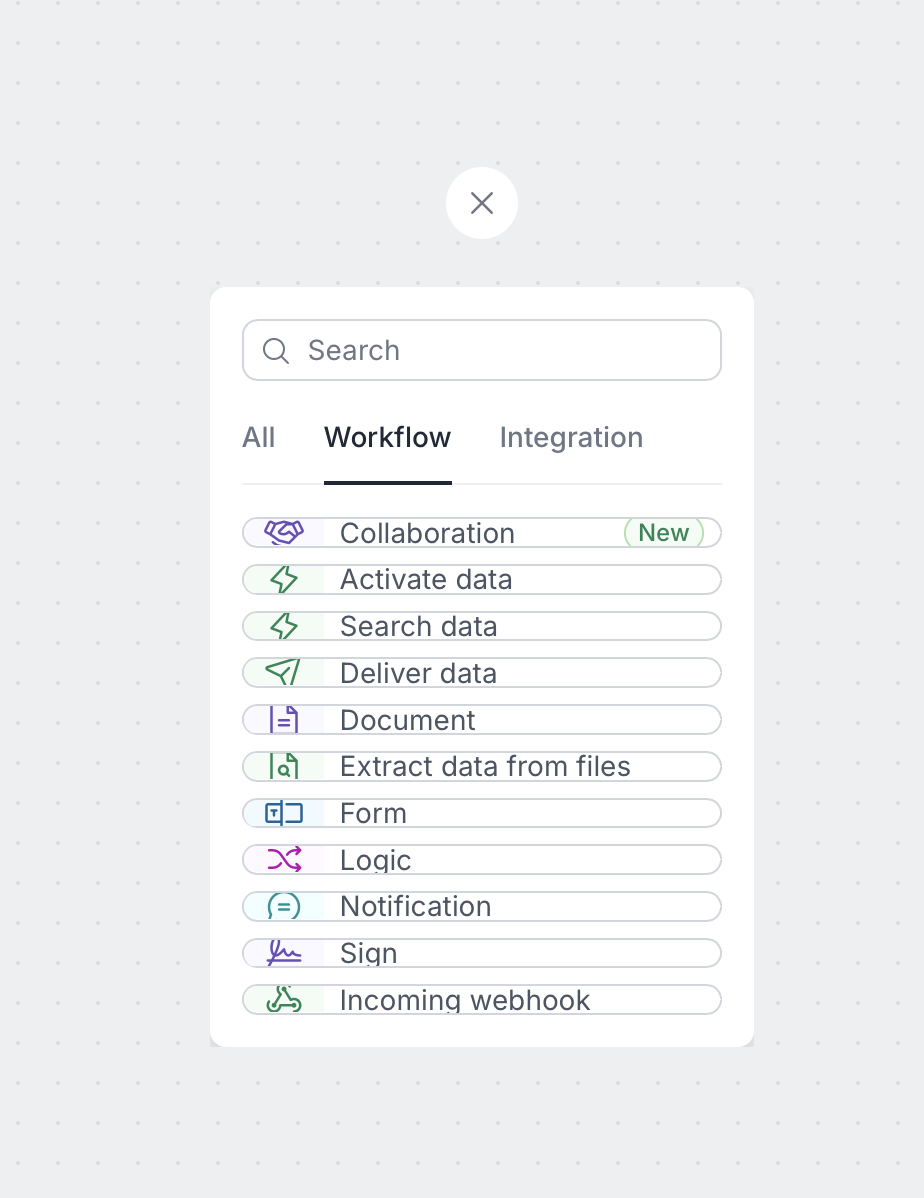Select the Deliver data paper plane icon

point(284,672)
